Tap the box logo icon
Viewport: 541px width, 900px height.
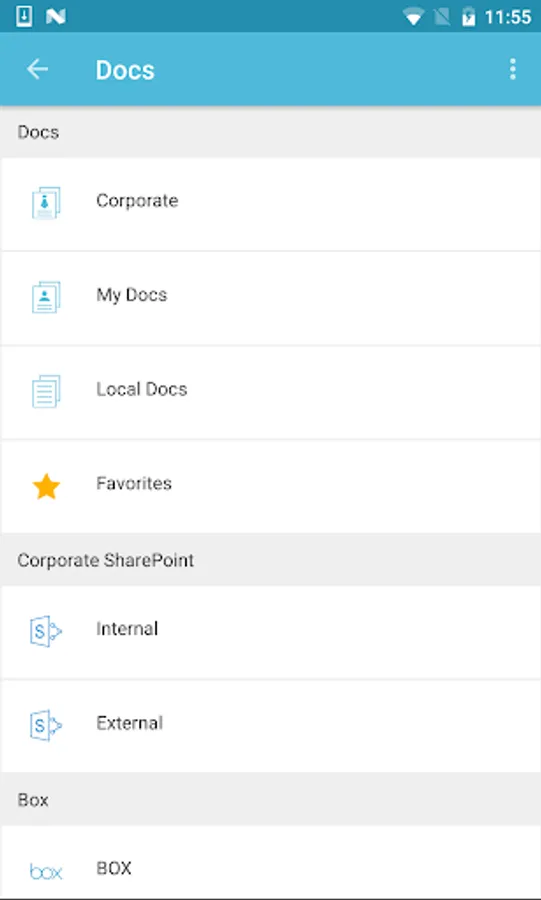tap(46, 871)
